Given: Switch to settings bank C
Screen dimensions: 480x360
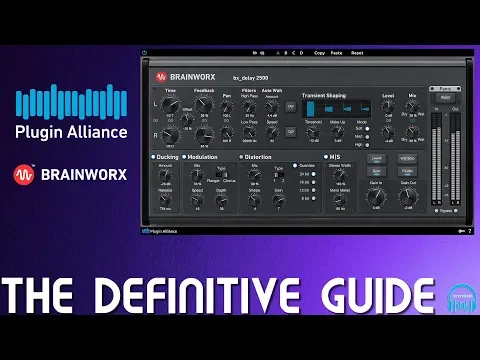Looking at the screenshot, I should (294, 53).
